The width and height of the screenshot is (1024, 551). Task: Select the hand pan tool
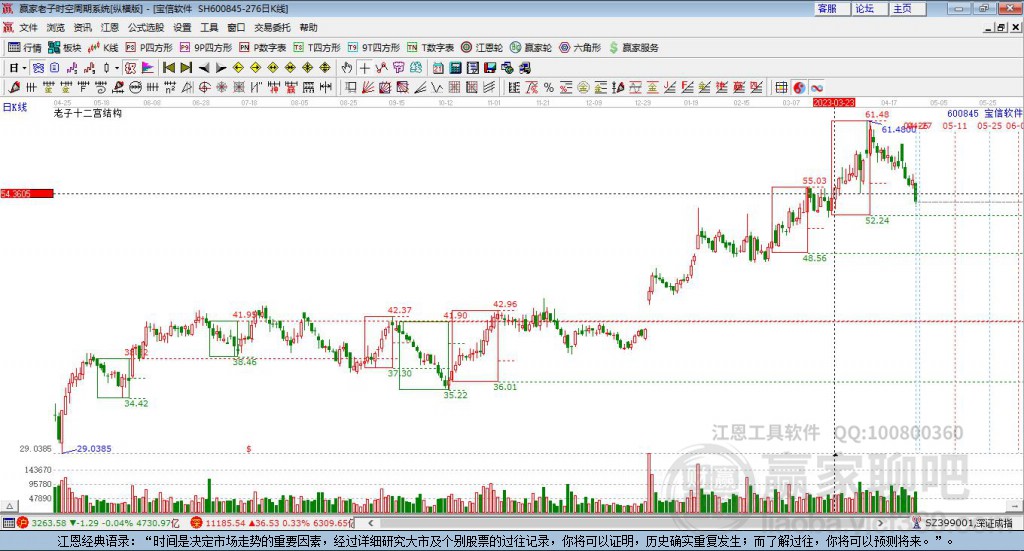point(347,68)
